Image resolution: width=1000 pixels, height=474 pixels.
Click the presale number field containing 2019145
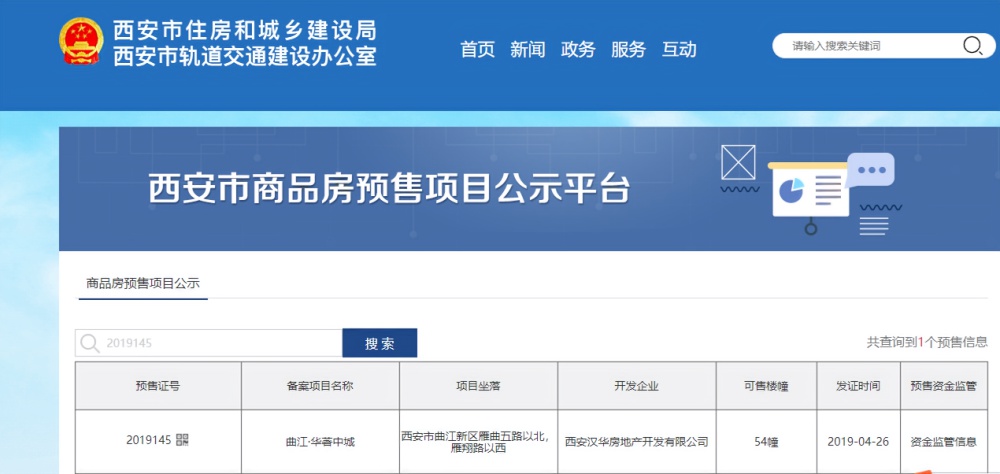tap(220, 344)
